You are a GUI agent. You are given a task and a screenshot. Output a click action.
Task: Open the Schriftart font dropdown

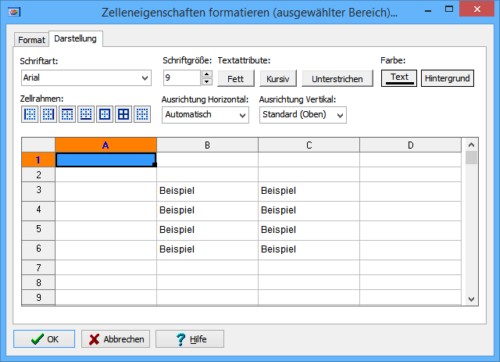(x=86, y=78)
